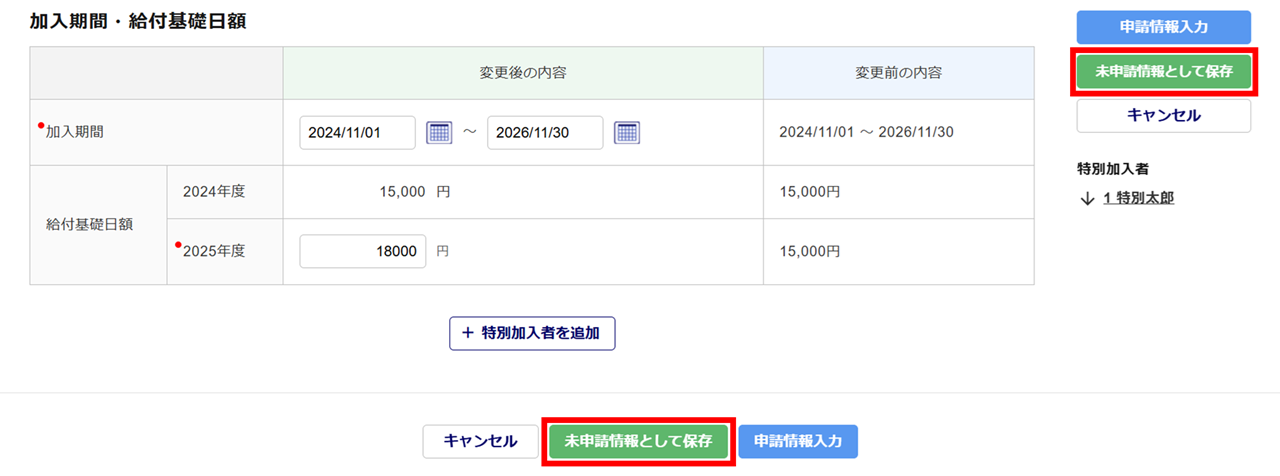Save via the sidebar 未申請情報として保存 button

[x=1163, y=72]
